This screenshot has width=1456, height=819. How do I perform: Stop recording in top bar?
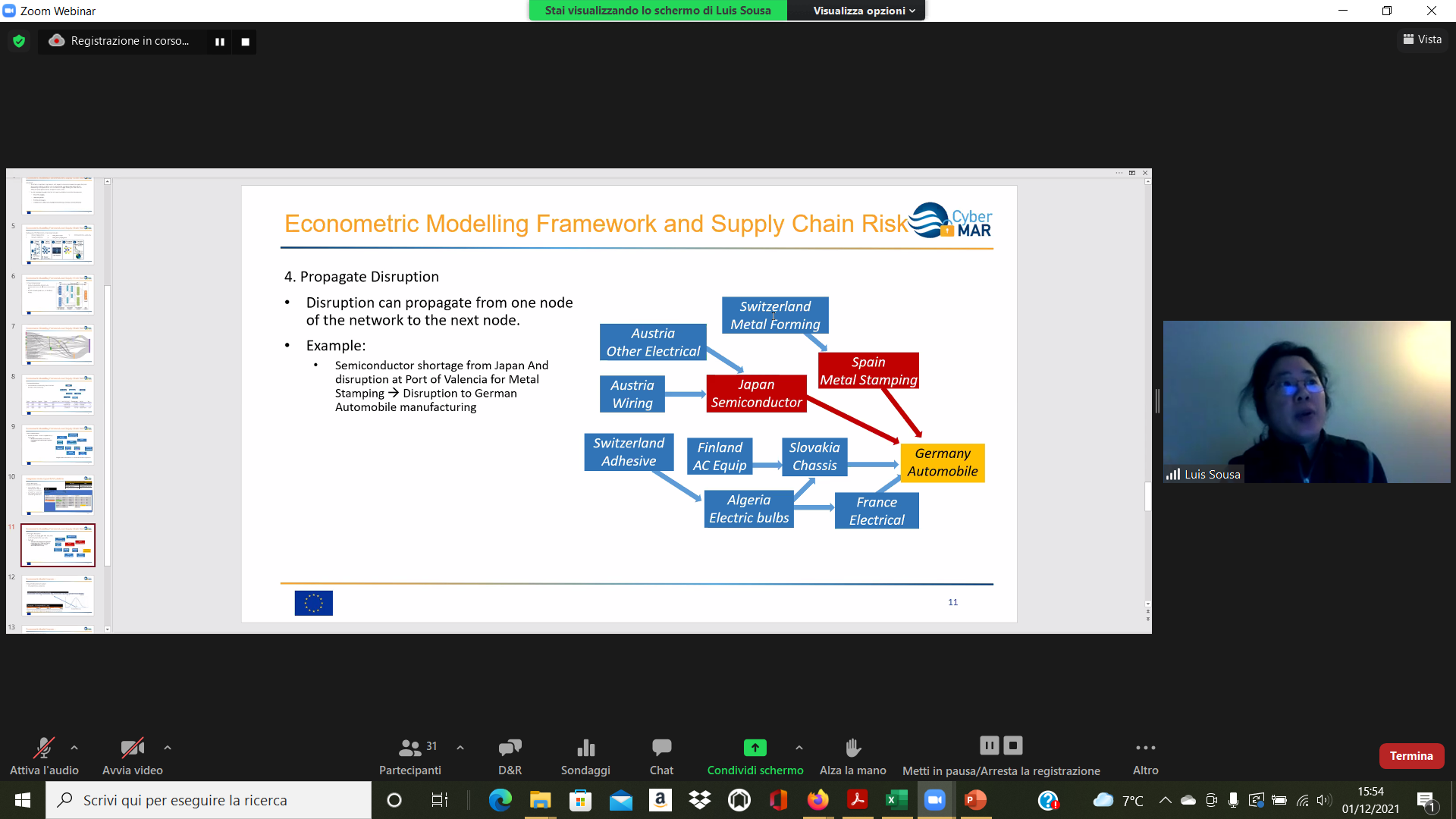tap(245, 42)
